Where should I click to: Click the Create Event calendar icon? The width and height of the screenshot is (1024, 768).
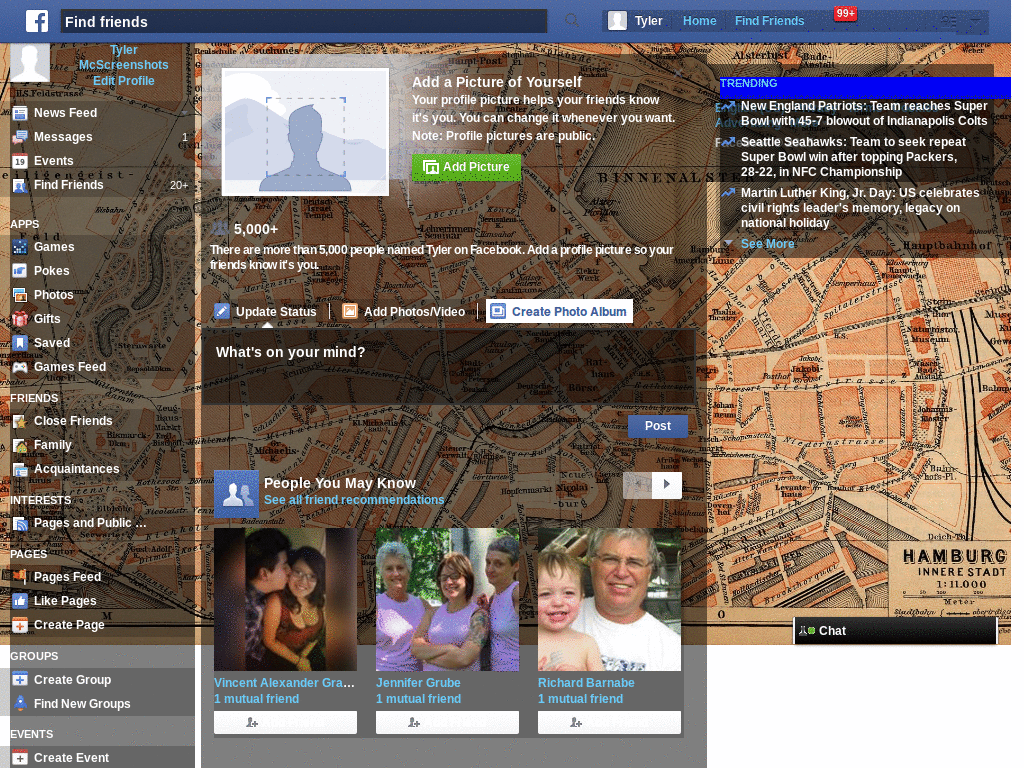point(20,758)
